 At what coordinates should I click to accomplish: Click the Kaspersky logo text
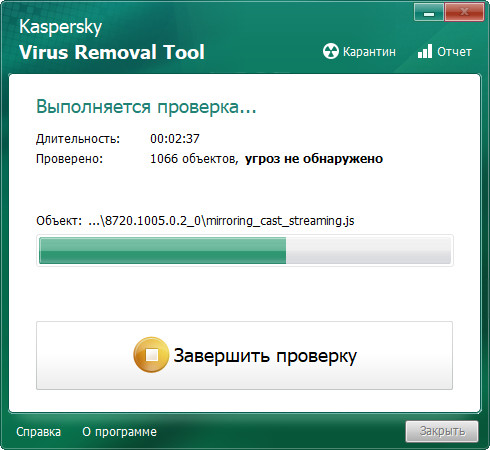60,27
